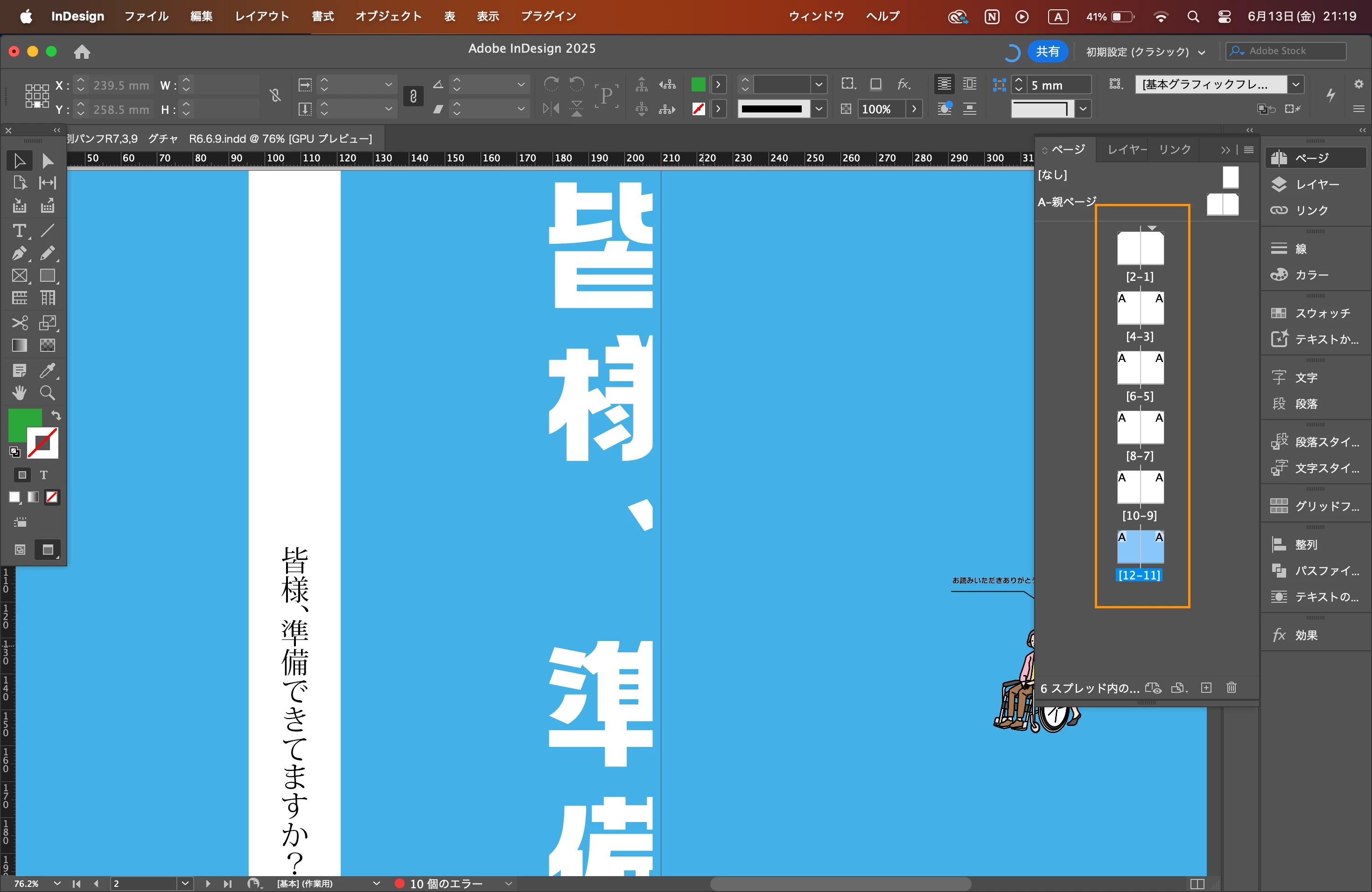
Task: Select the [12-11] spread thumbnail
Action: (x=1140, y=547)
